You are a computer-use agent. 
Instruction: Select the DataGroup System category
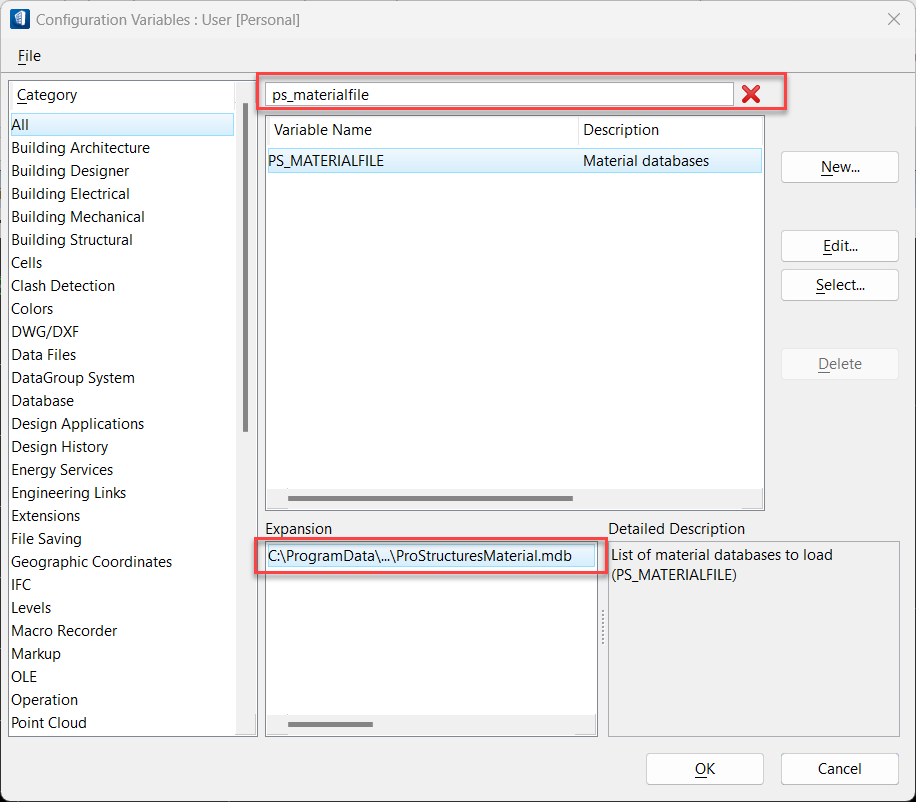73,378
